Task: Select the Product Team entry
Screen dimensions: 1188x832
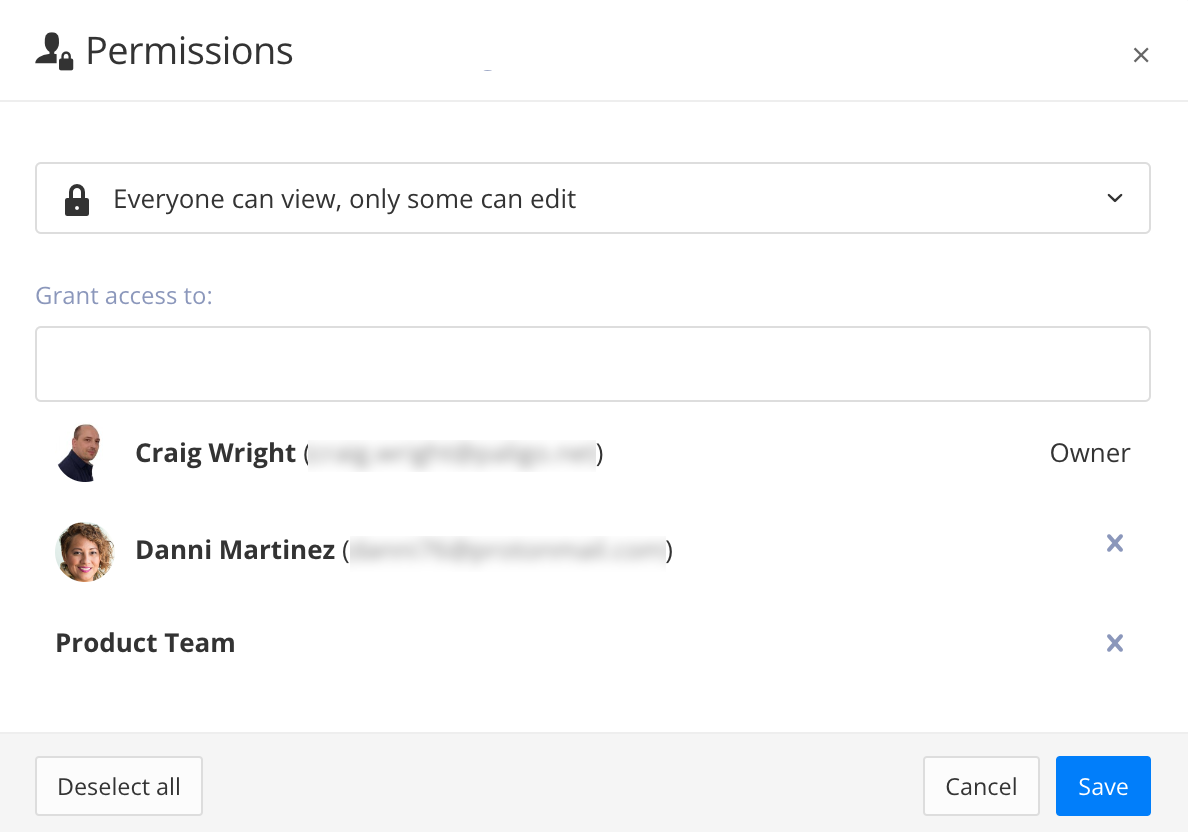Action: pos(145,643)
